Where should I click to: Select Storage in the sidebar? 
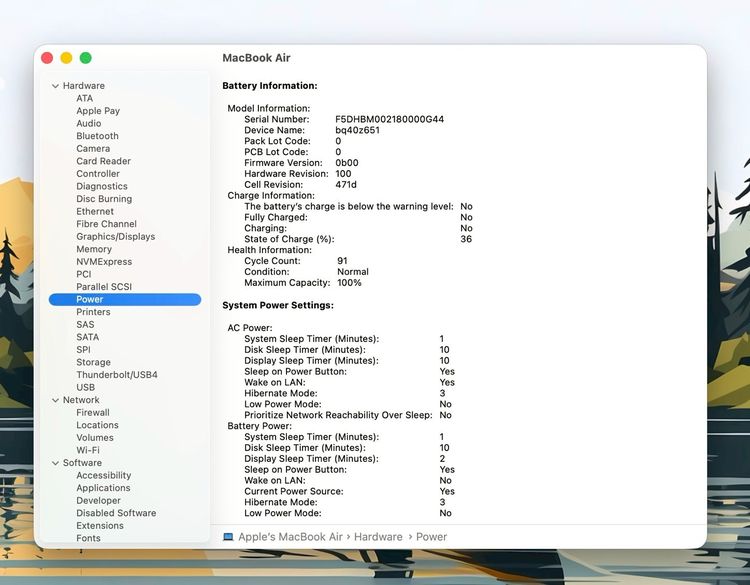pyautogui.click(x=93, y=363)
